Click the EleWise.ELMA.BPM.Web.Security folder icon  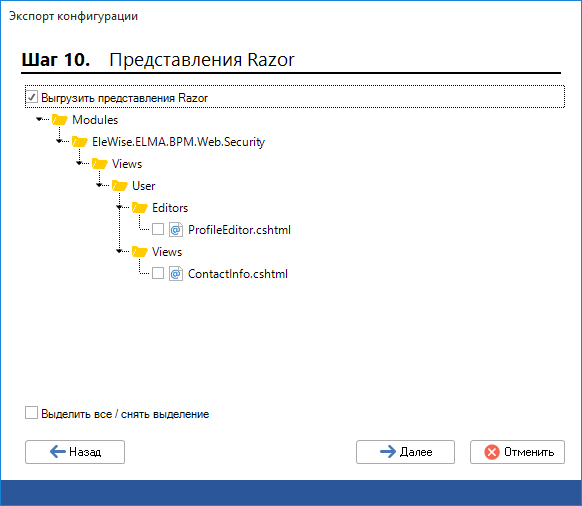point(79,141)
